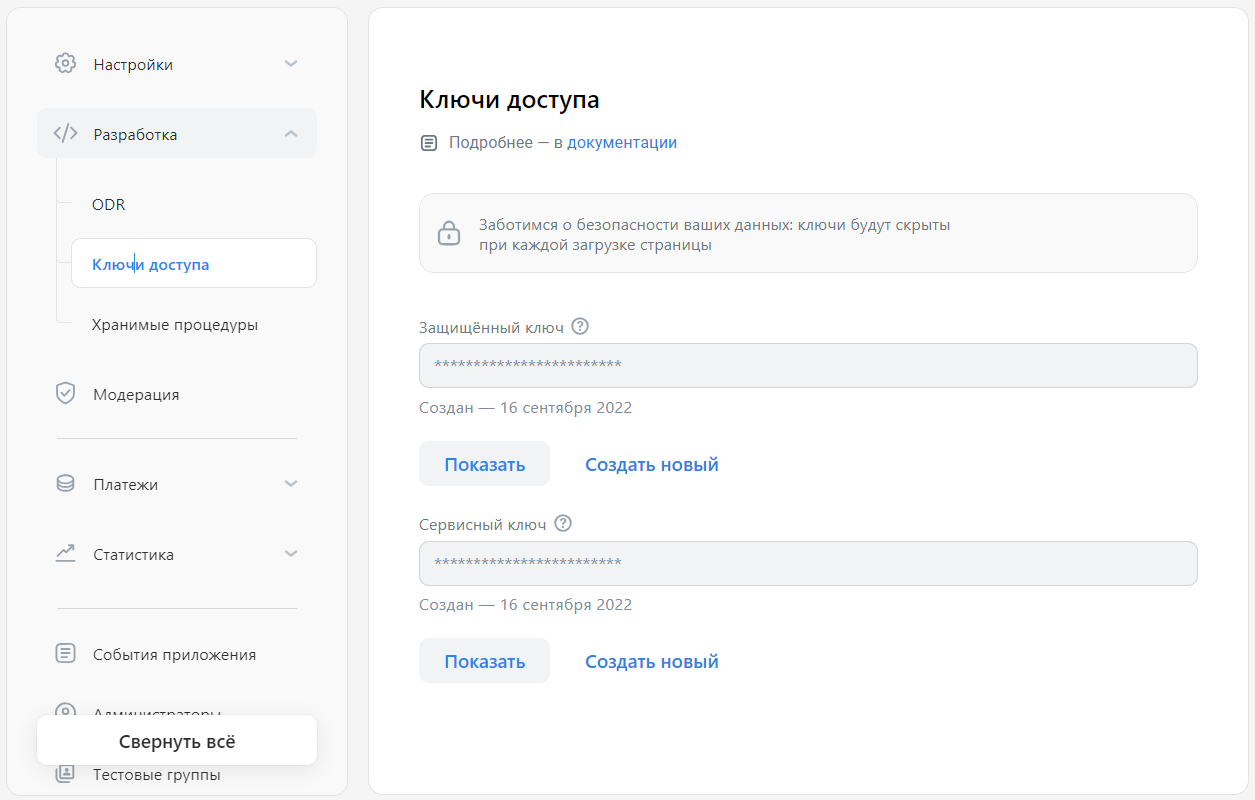The width and height of the screenshot is (1255, 800).
Task: Open Платежи via the database icon
Action: (65, 483)
